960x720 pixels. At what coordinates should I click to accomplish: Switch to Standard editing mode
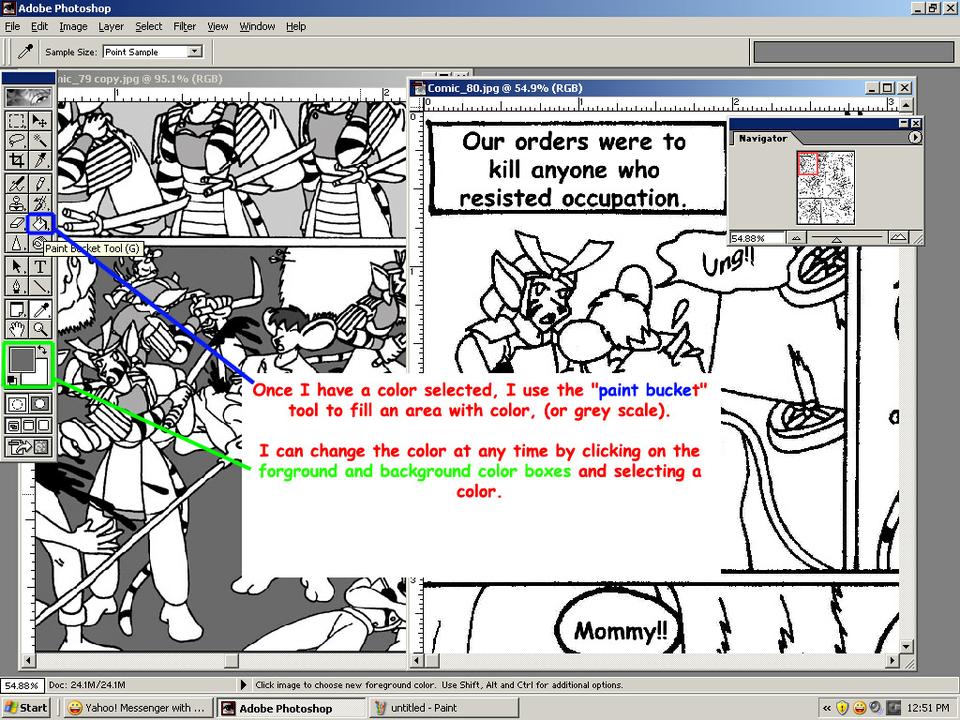(x=17, y=403)
